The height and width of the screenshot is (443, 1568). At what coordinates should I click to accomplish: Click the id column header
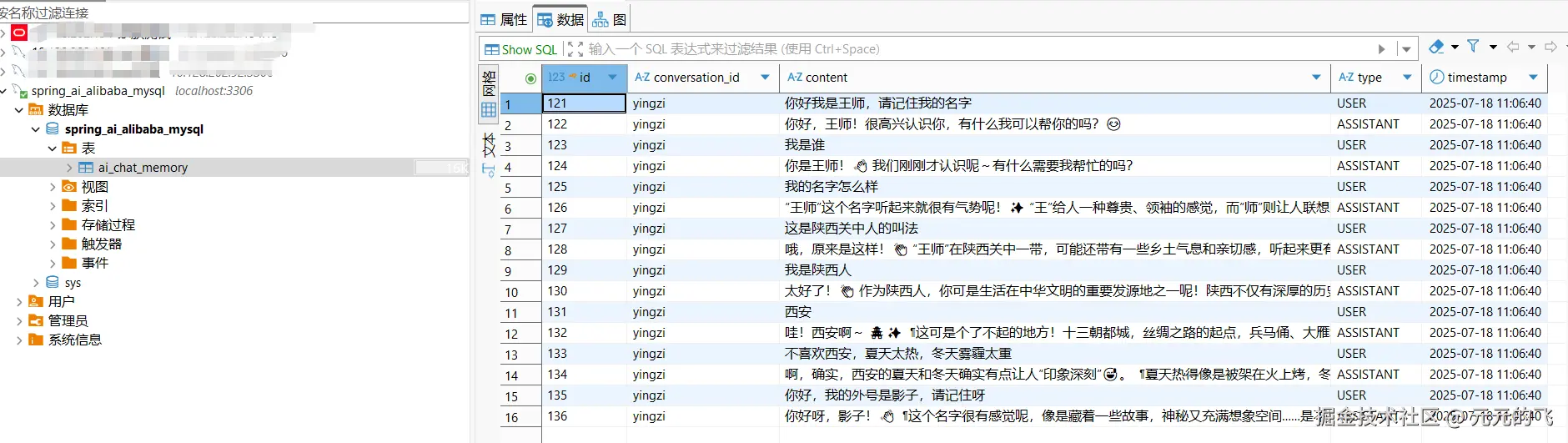tap(584, 78)
